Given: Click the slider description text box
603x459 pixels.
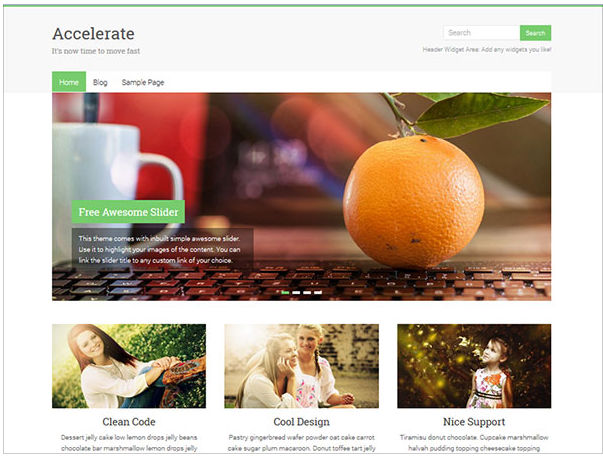Looking at the screenshot, I should click(162, 249).
